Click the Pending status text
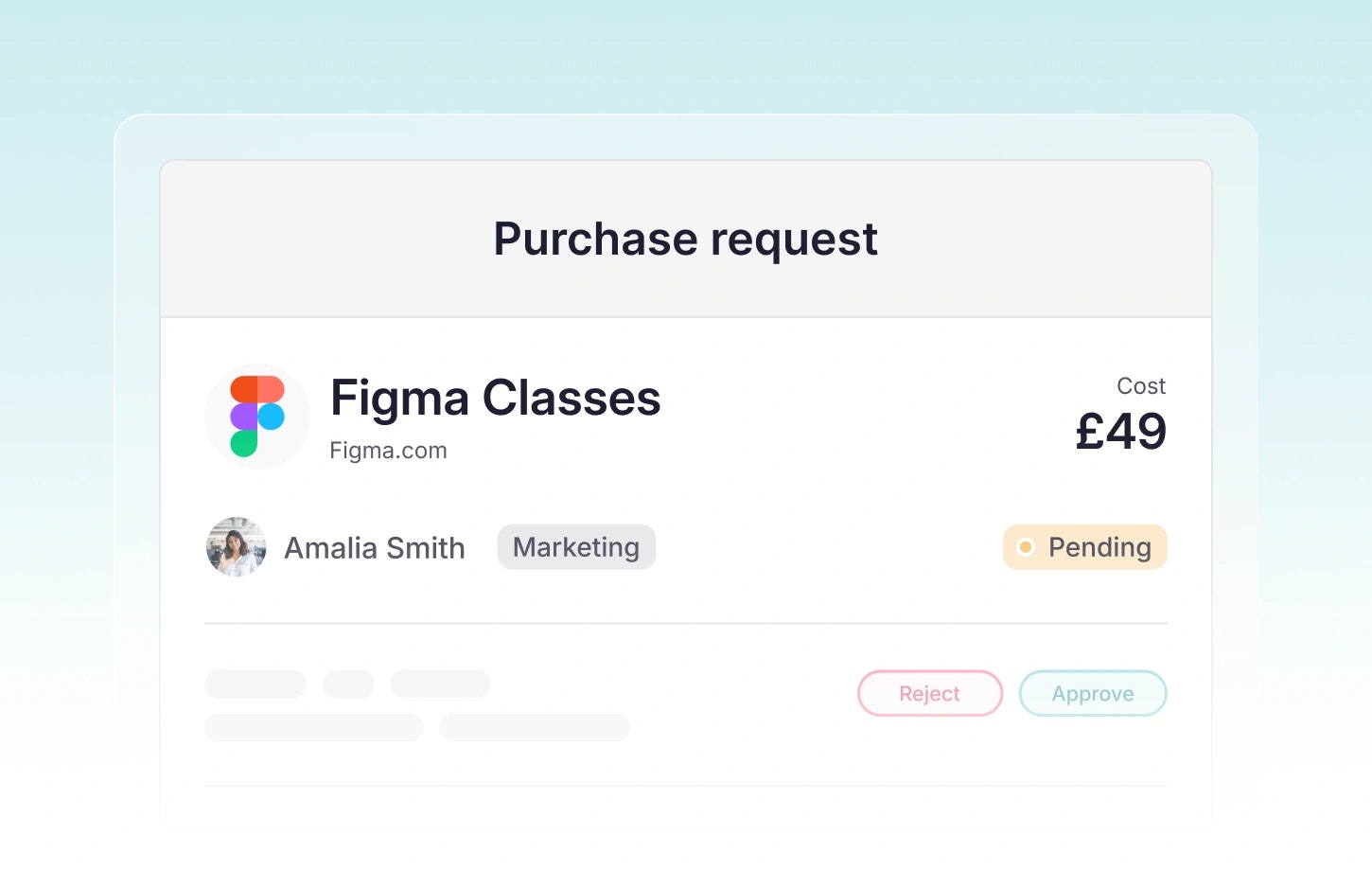This screenshot has width=1372, height=871. pyautogui.click(x=1099, y=547)
